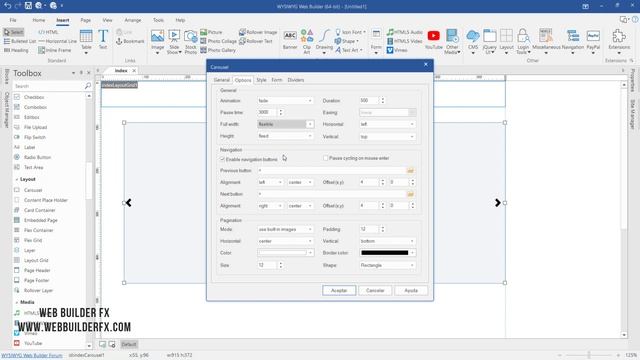Screen dimensions: 640x360
Task: Click the zoom slider in status bar
Action: pos(589,356)
